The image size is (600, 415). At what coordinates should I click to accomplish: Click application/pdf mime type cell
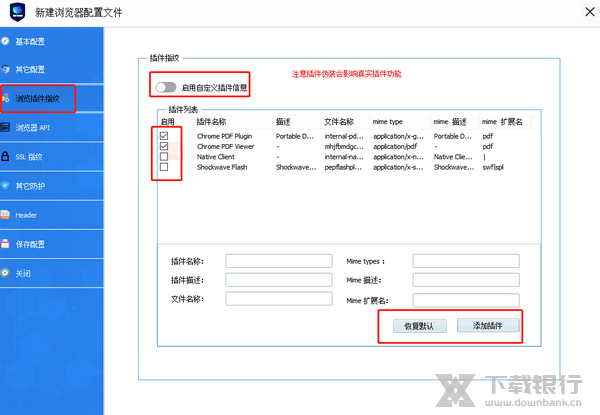395,146
